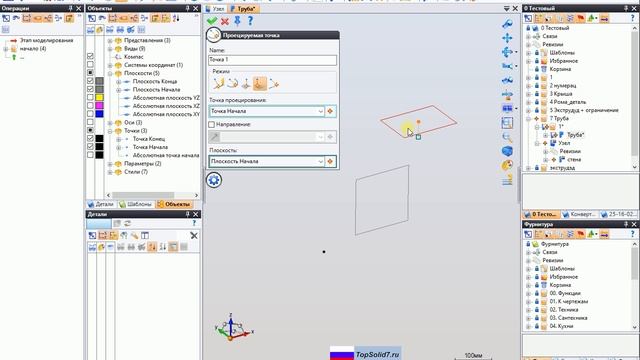This screenshot has width=640, height=360.
Task: Click yellow color swatch of Абсолютная плоскость YZ
Action: coord(99,98)
